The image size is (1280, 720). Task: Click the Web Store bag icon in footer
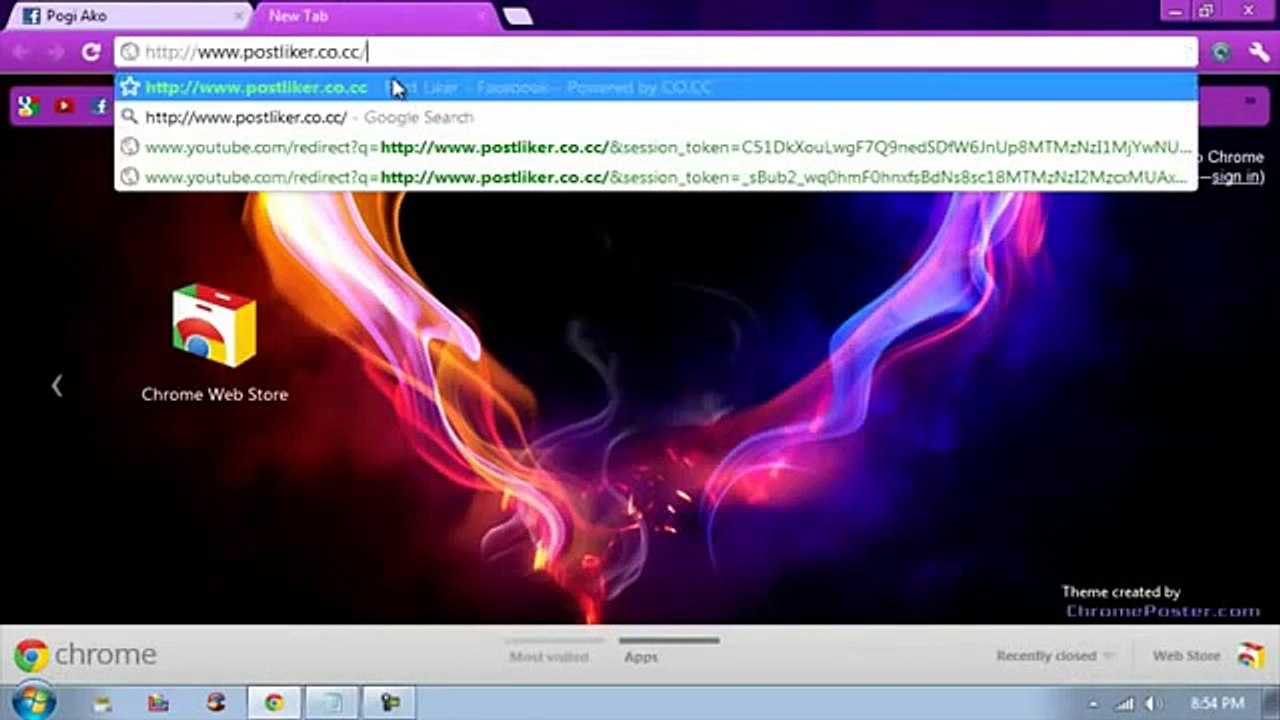(x=1251, y=656)
